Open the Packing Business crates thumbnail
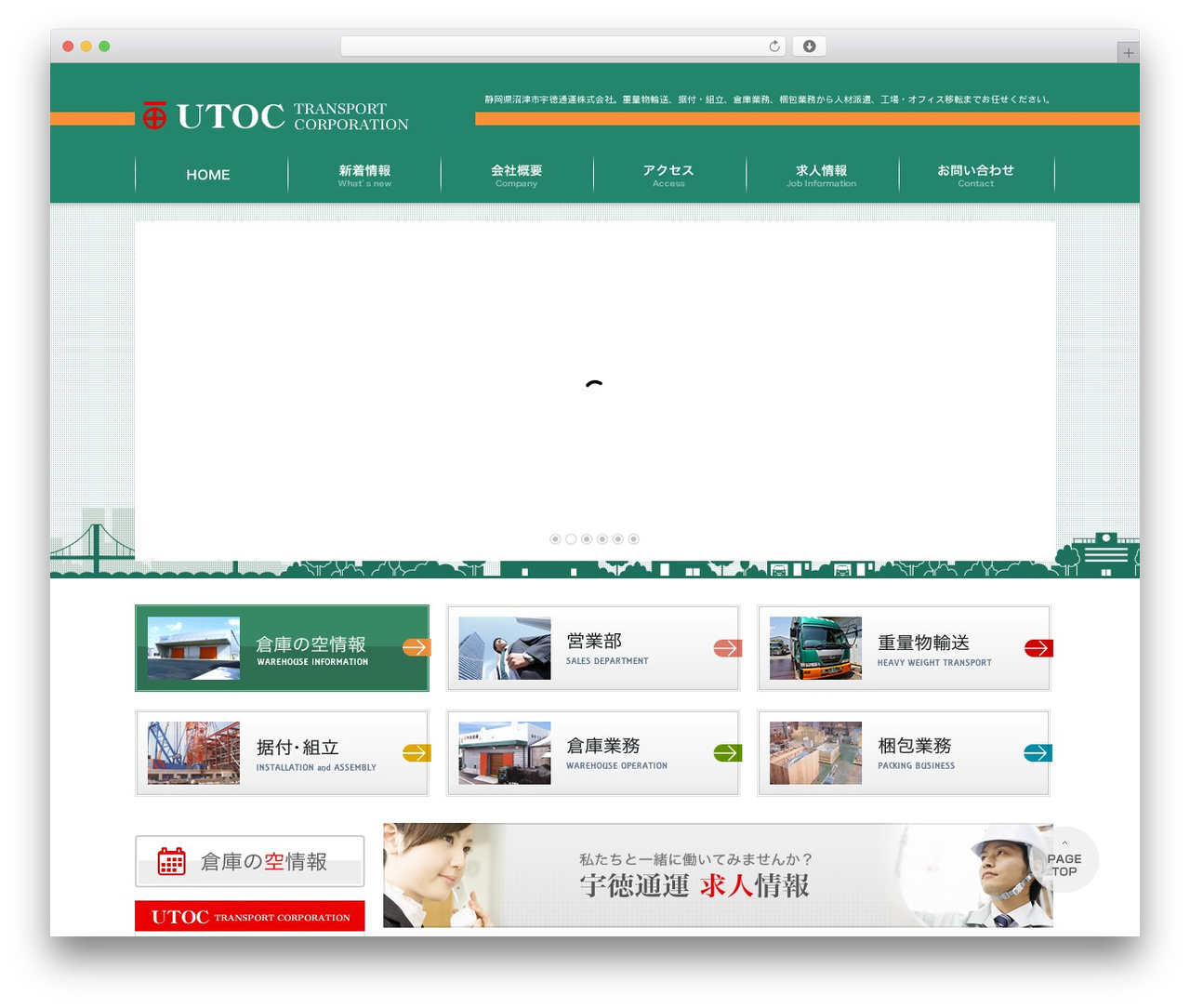The height and width of the screenshot is (1008, 1190). (x=815, y=753)
